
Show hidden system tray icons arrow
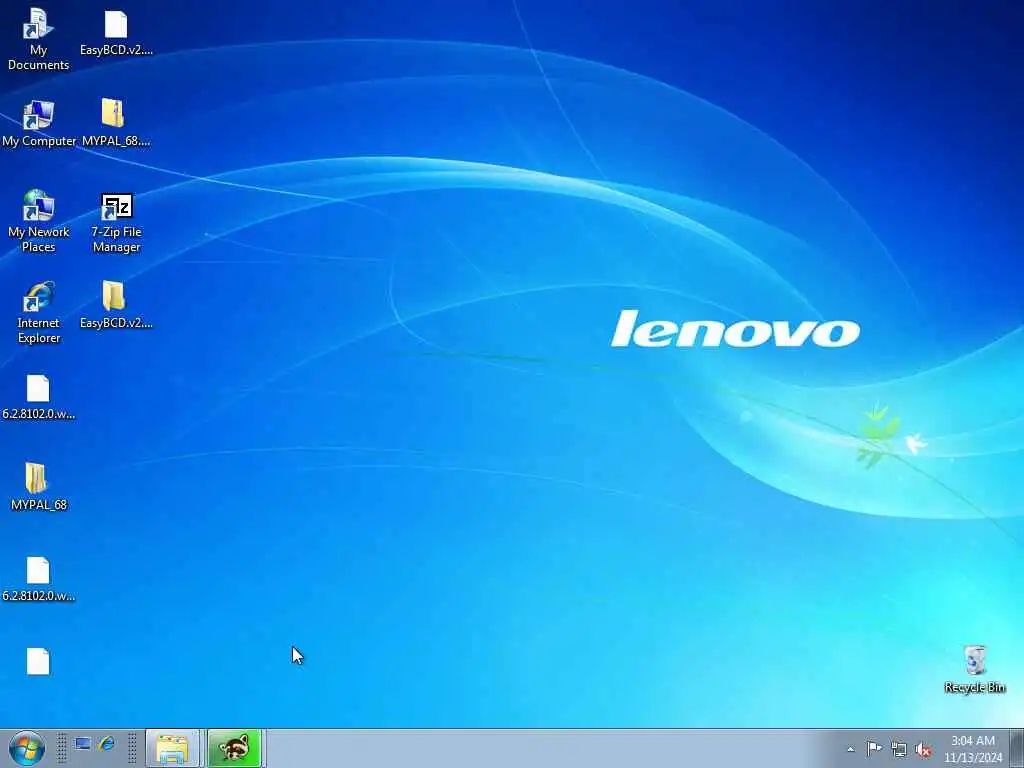click(850, 749)
